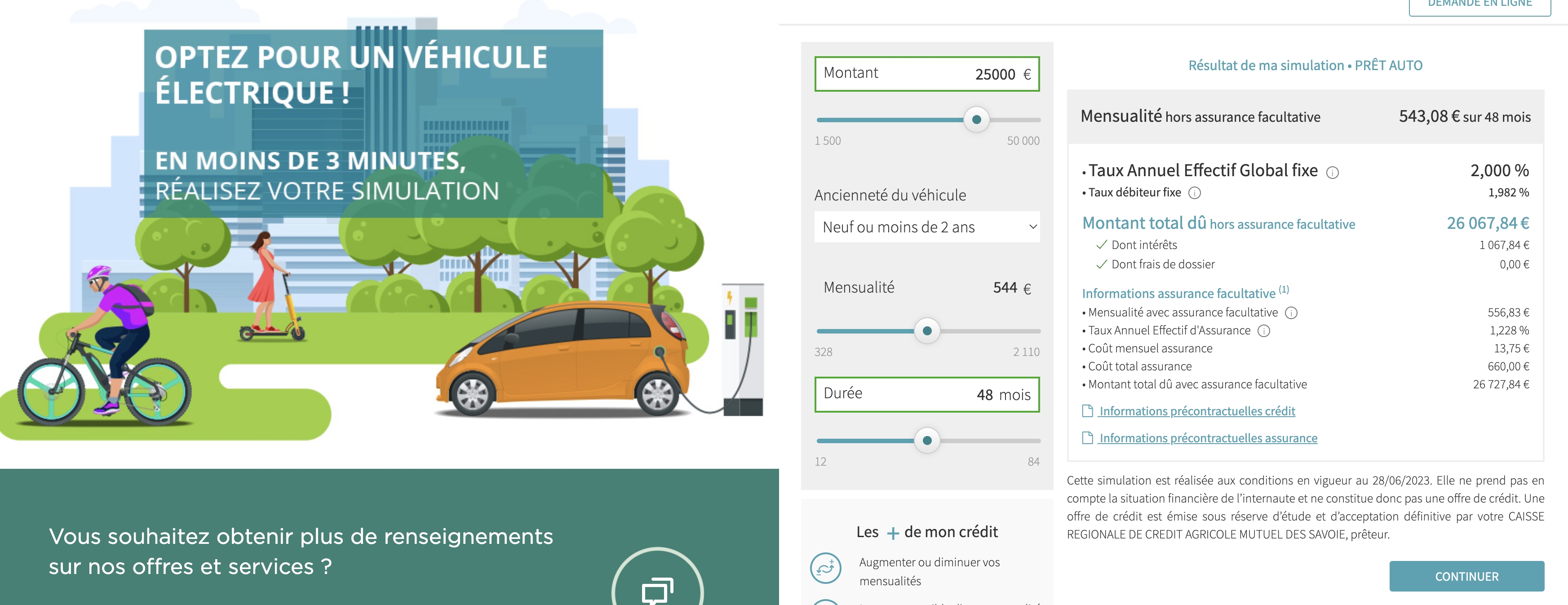Viewport: 1568px width, 605px height.
Task: Click info icon next to Taux débiteur fixe
Action: click(1194, 193)
